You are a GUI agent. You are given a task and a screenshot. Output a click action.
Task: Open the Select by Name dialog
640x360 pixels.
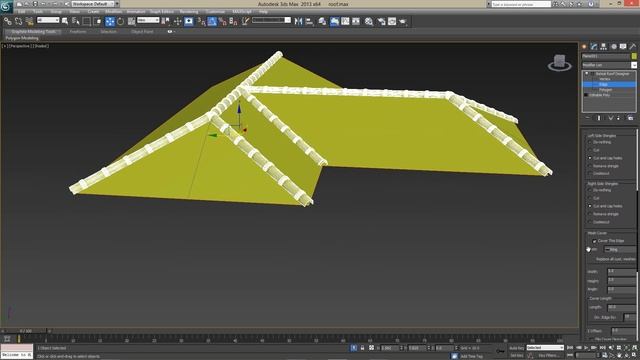click(x=76, y=21)
